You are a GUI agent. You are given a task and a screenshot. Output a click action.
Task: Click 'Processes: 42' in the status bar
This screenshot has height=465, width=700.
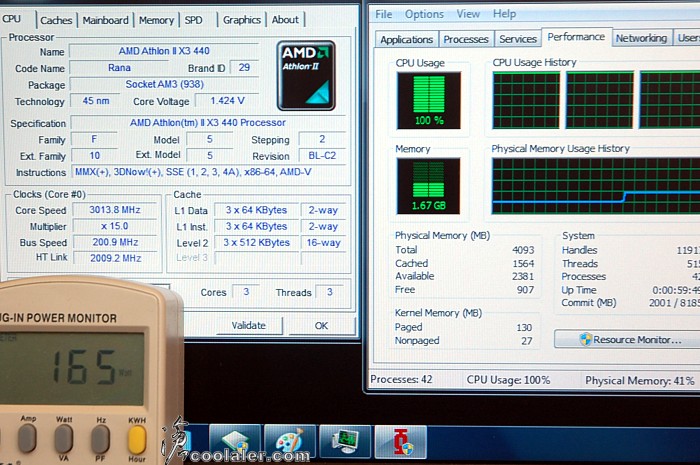[401, 379]
